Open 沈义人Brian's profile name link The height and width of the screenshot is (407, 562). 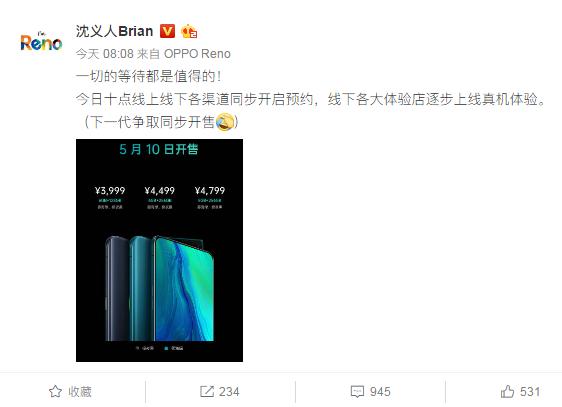tap(114, 31)
